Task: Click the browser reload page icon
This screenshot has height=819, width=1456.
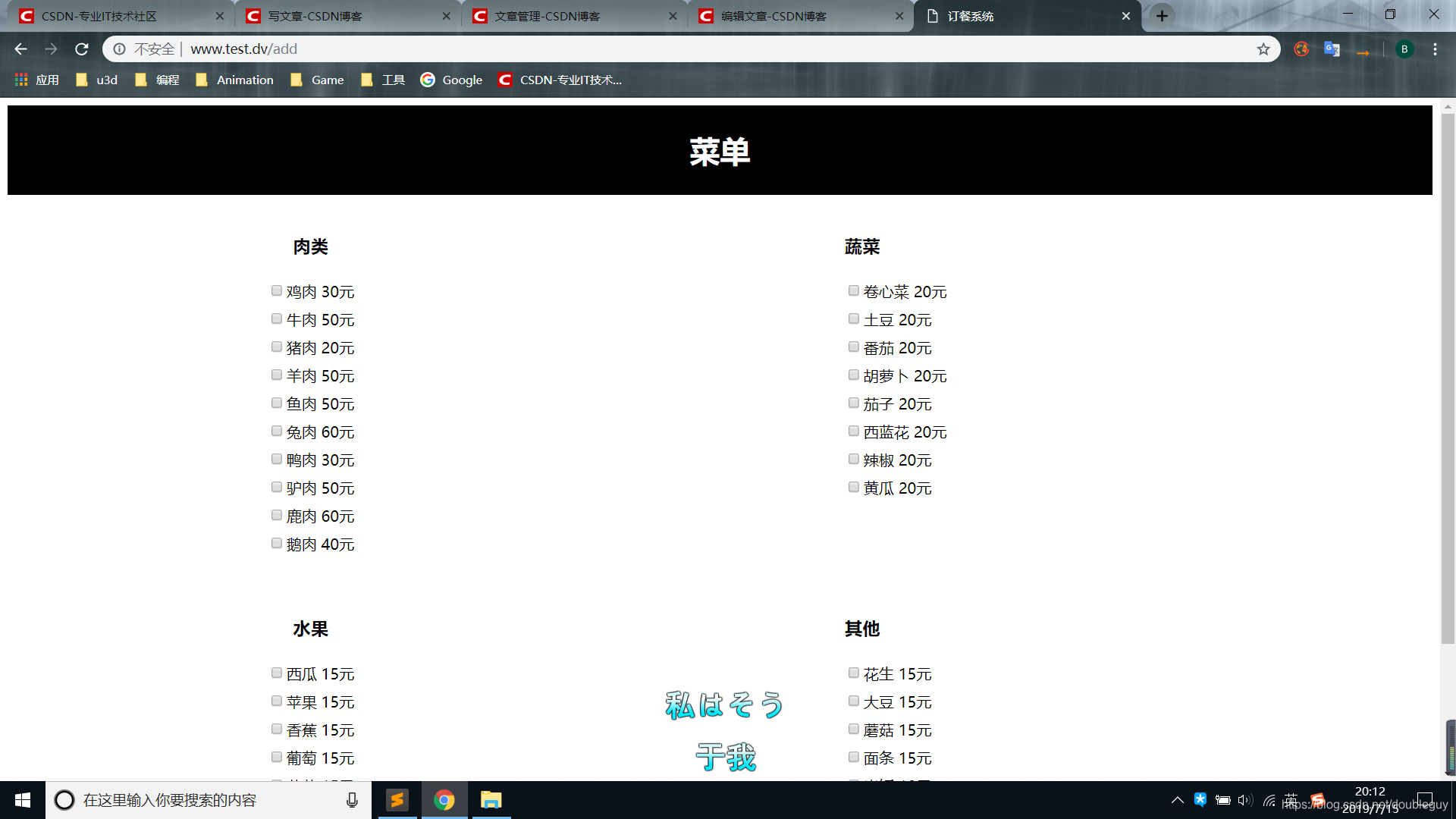Action: click(82, 49)
